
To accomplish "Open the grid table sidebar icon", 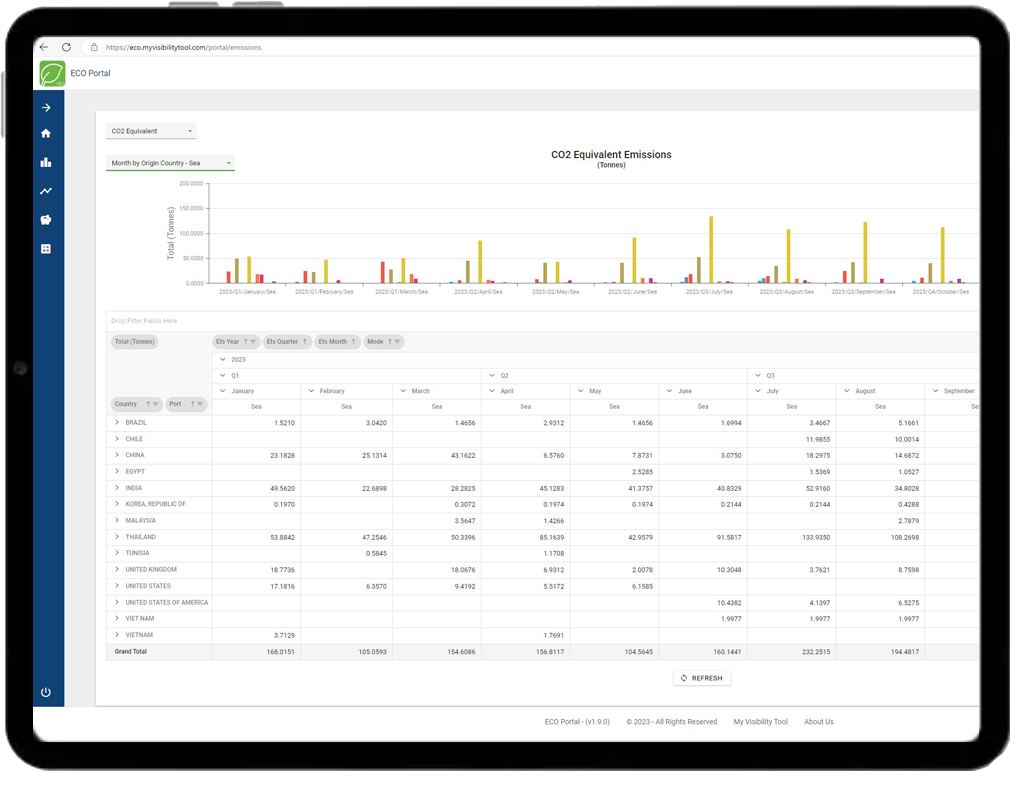I will (46, 249).
